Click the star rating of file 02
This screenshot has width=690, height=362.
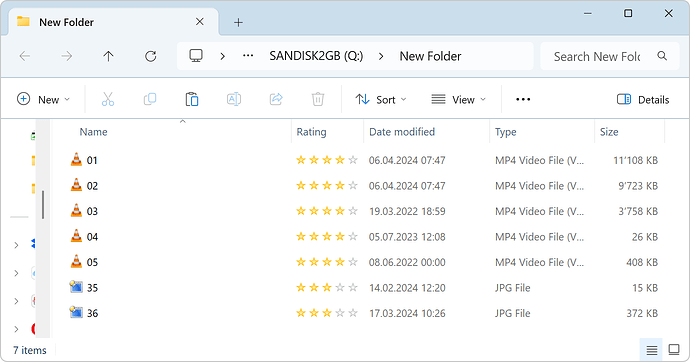327,186
